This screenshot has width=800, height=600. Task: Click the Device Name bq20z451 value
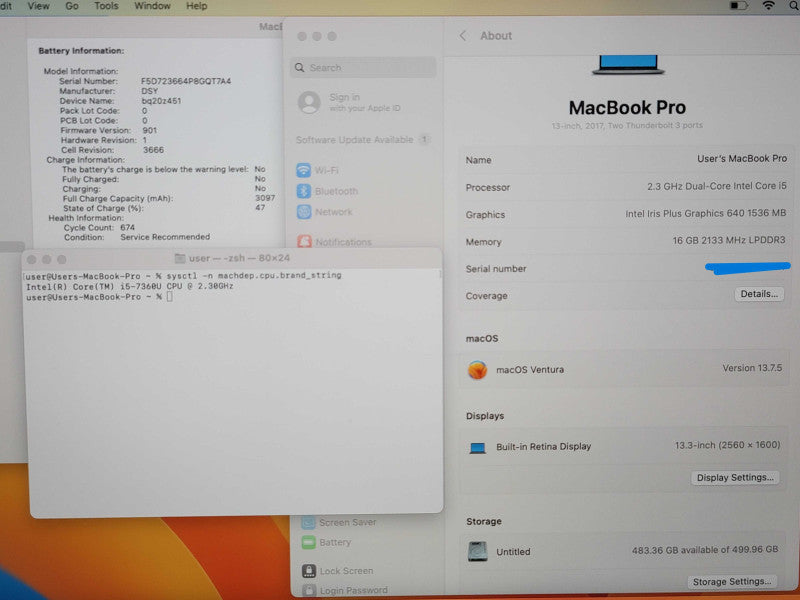[161, 101]
